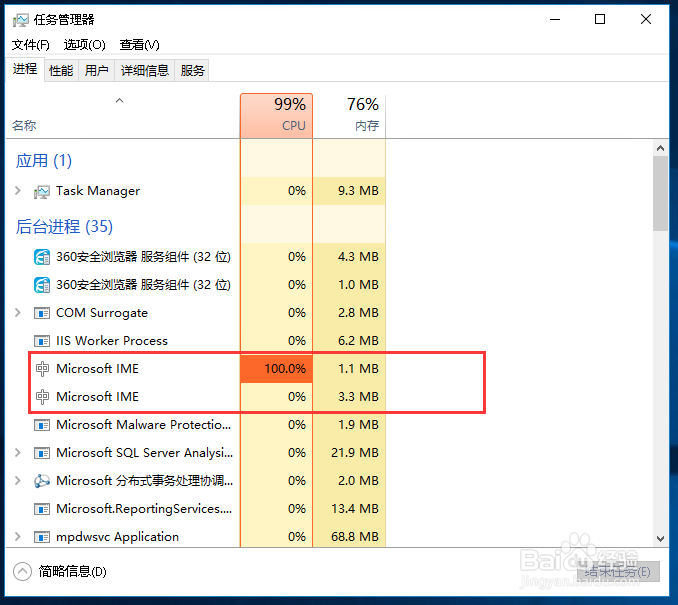Click the 9.3 MB memory cell
The image size is (678, 605).
pyautogui.click(x=349, y=191)
